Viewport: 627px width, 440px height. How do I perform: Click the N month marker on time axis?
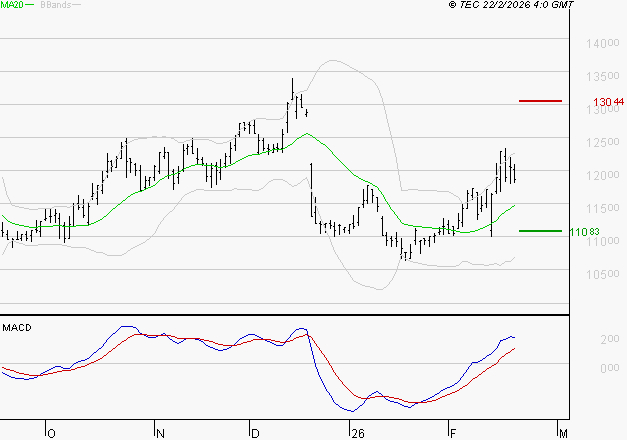(160, 433)
